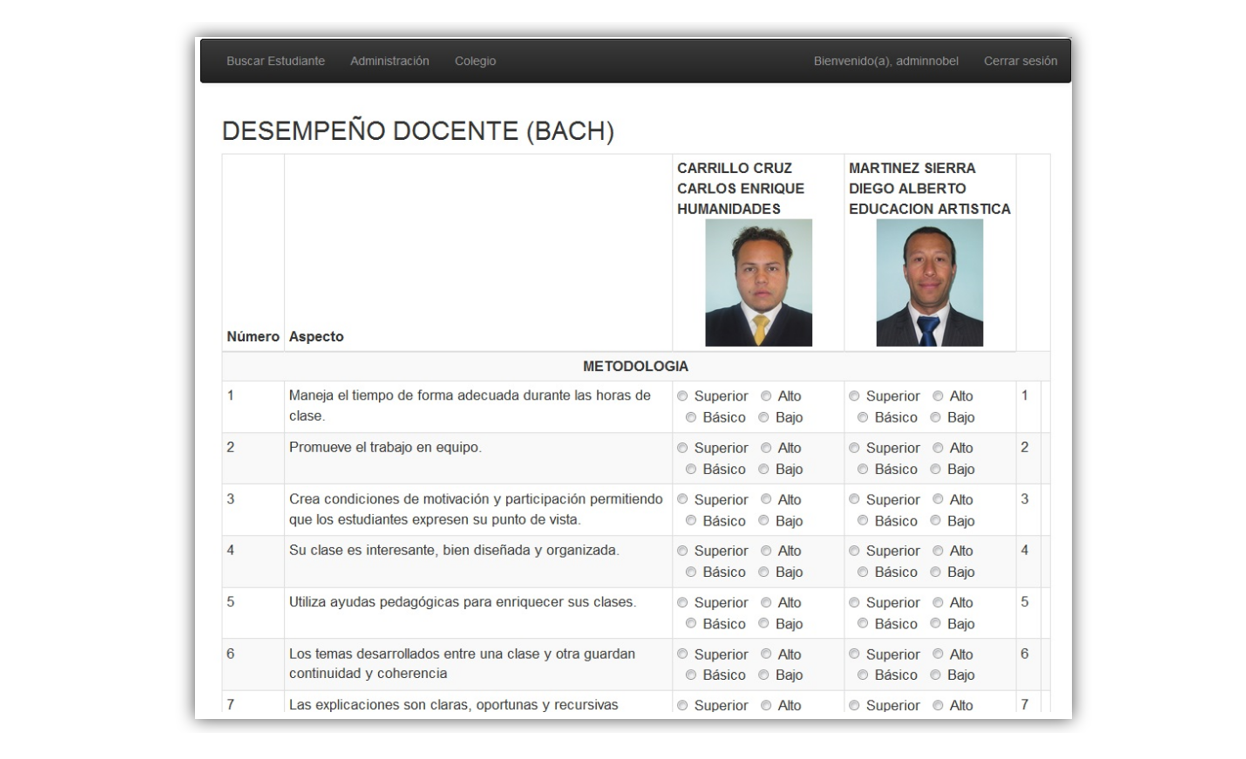The height and width of the screenshot is (759, 1246).
Task: Select Básico for Carrillo on question 5
Action: (691, 625)
